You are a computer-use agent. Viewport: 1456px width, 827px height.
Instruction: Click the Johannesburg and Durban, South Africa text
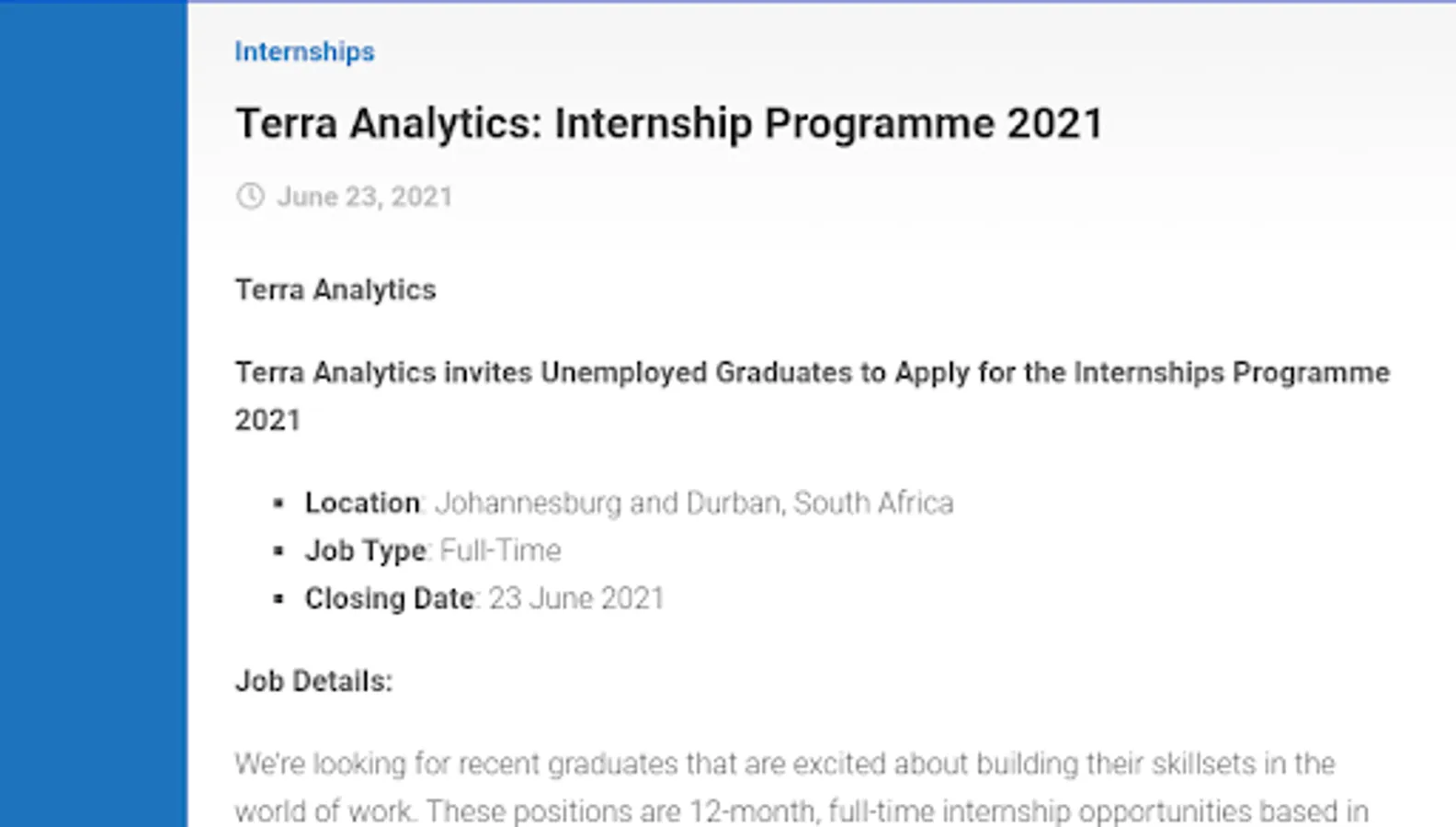[694, 504]
